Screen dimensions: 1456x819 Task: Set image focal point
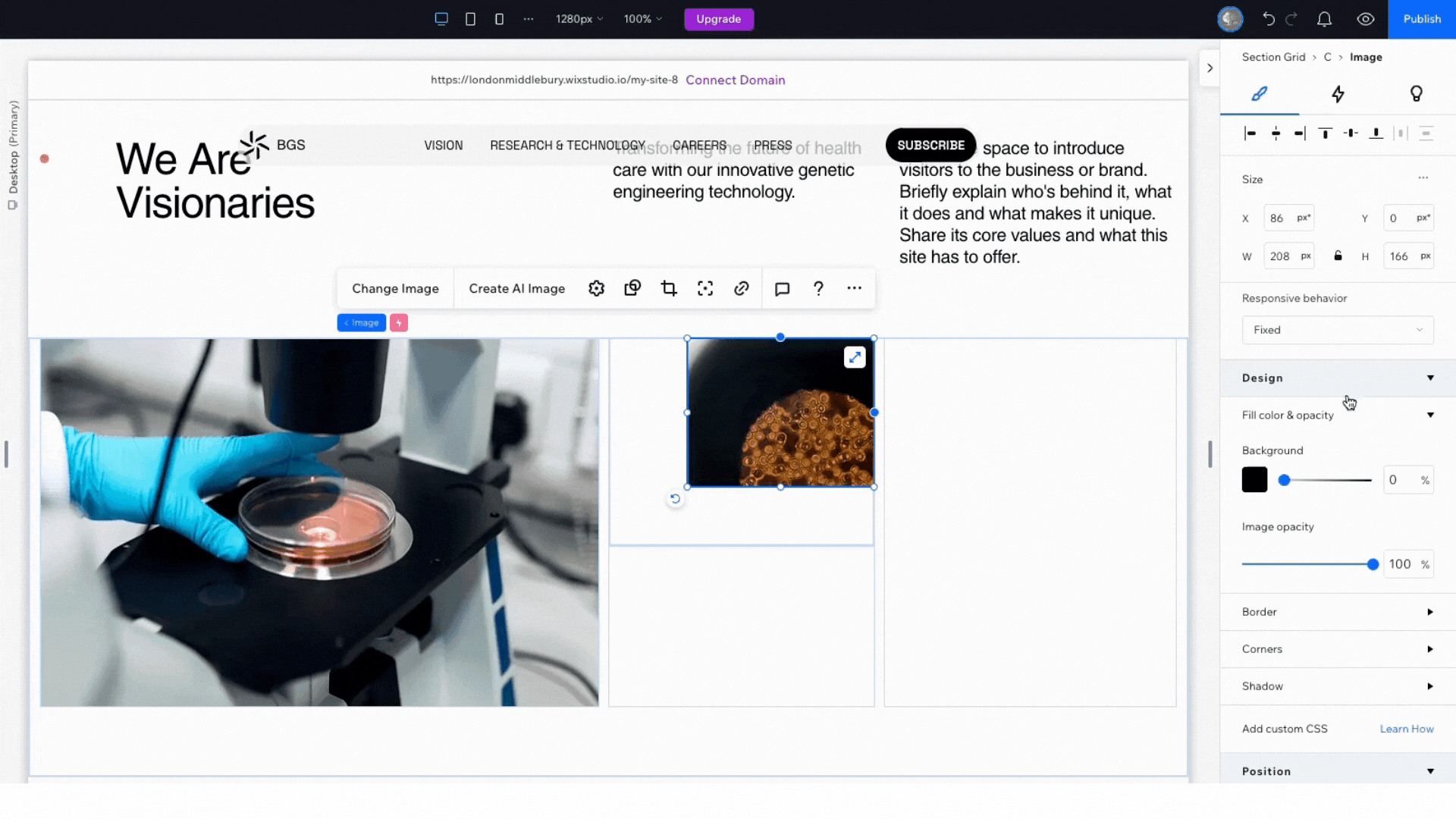pos(705,288)
